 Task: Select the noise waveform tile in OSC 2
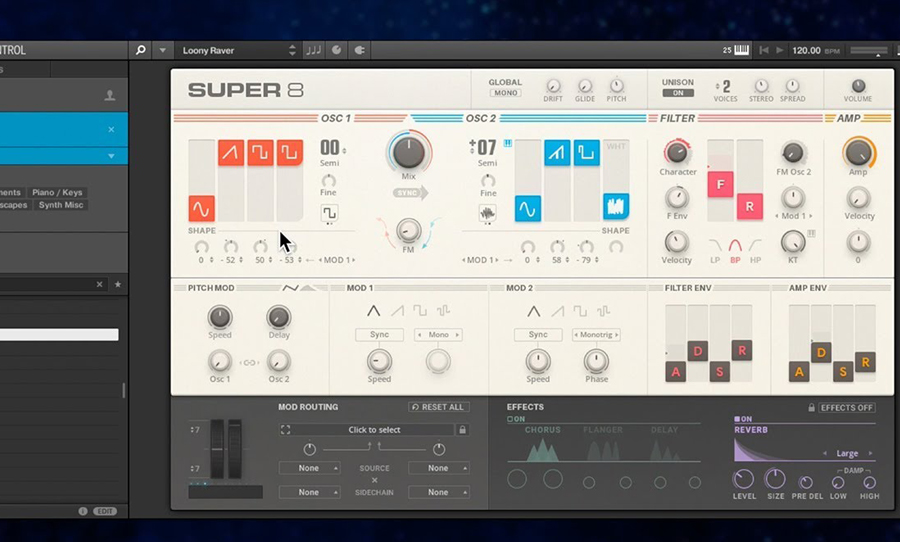click(x=616, y=207)
